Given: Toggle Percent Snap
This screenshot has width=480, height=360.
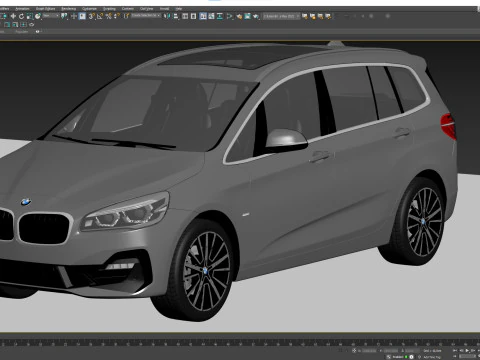Looking at the screenshot, I should pos(109,16).
